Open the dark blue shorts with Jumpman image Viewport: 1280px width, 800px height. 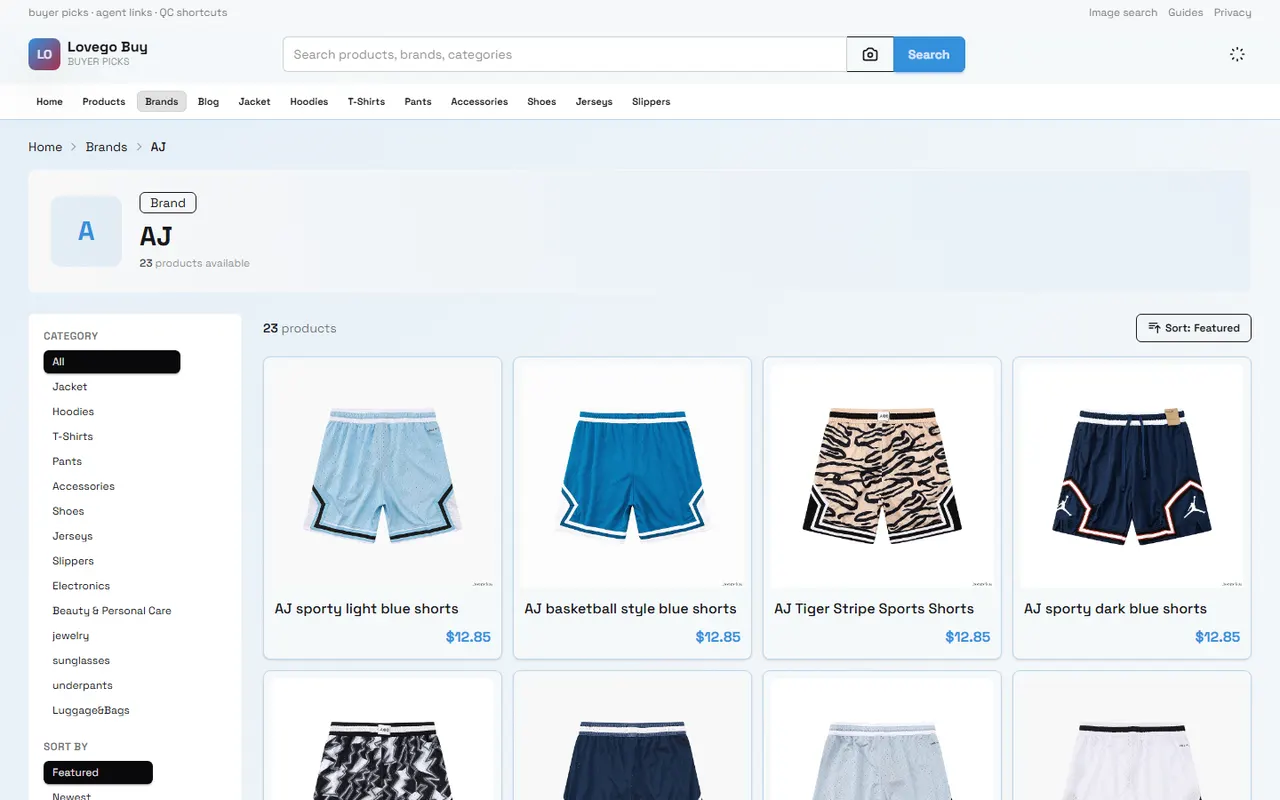click(x=1132, y=475)
